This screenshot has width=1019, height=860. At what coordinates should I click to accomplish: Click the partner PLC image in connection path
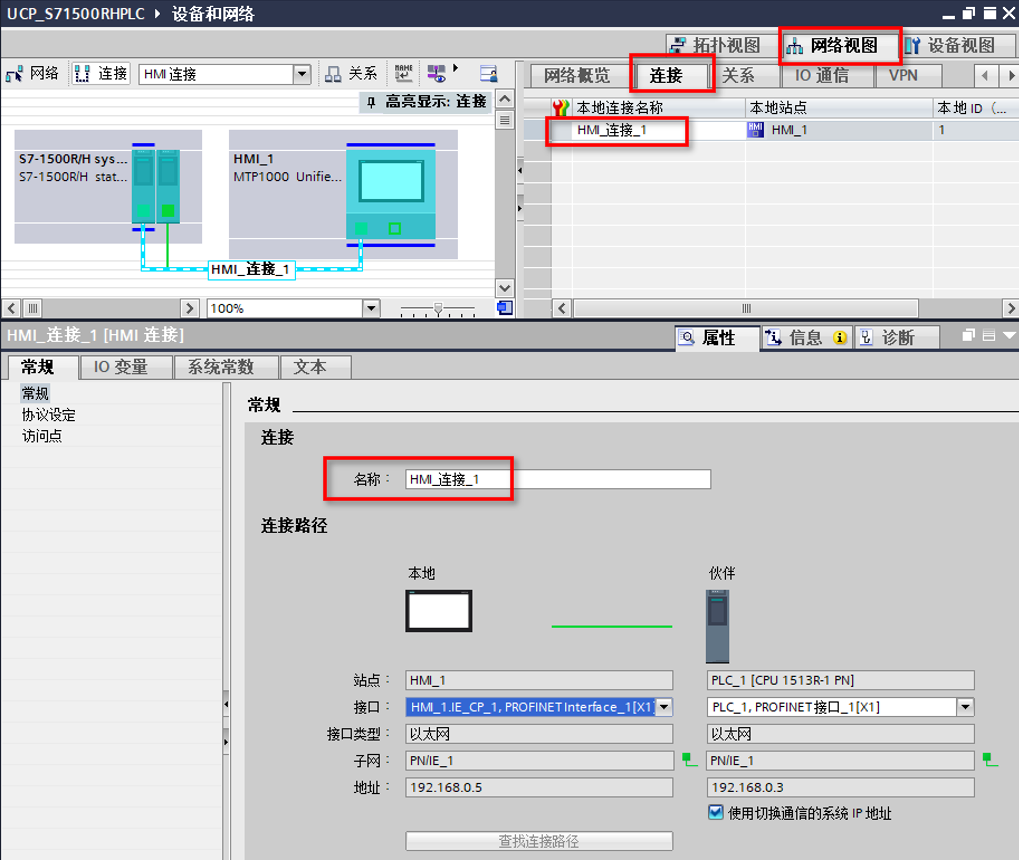[717, 625]
